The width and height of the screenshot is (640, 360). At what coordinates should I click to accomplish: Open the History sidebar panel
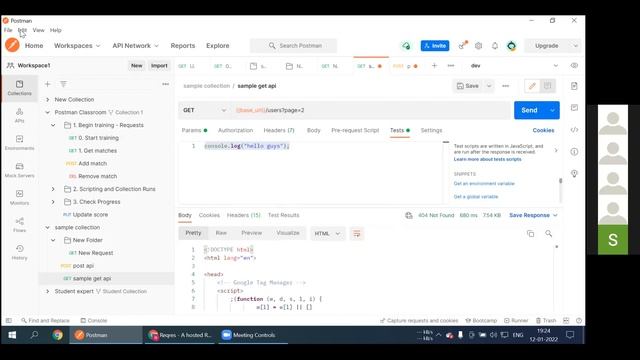(x=19, y=252)
